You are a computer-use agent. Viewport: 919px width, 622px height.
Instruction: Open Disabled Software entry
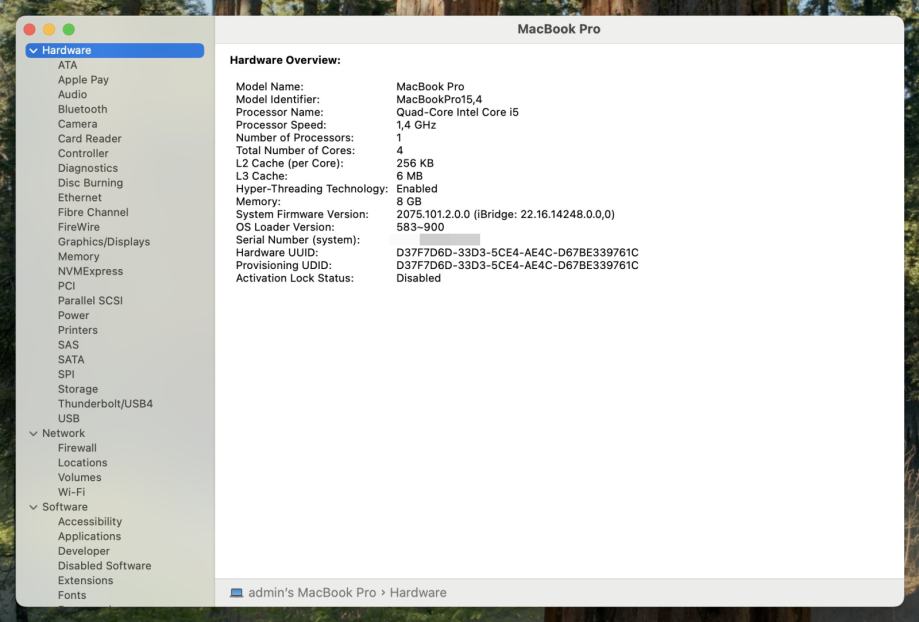pos(104,566)
